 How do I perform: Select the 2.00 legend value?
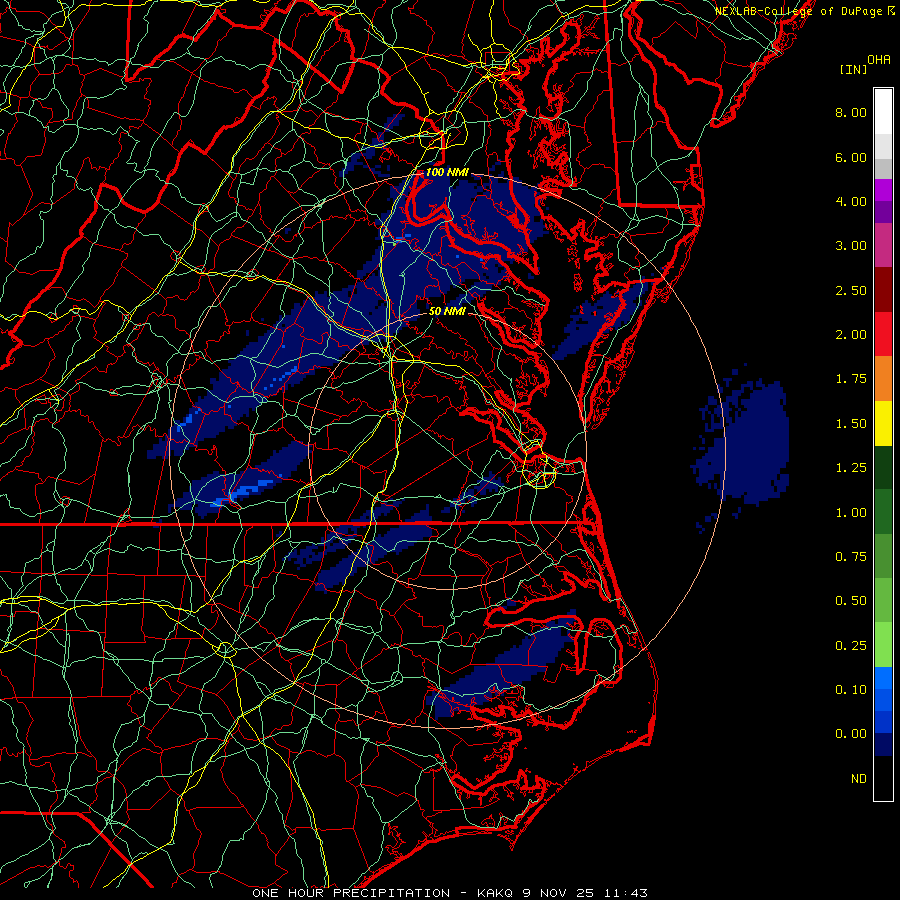click(851, 335)
